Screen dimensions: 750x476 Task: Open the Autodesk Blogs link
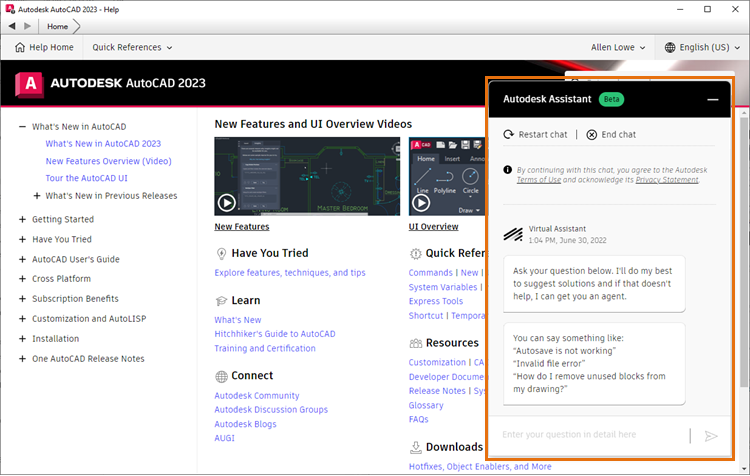pos(245,424)
